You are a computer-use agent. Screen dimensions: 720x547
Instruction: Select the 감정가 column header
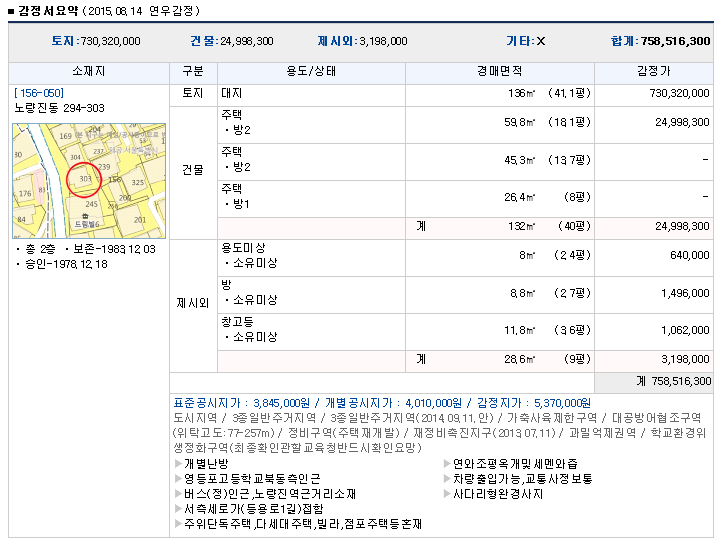click(654, 71)
